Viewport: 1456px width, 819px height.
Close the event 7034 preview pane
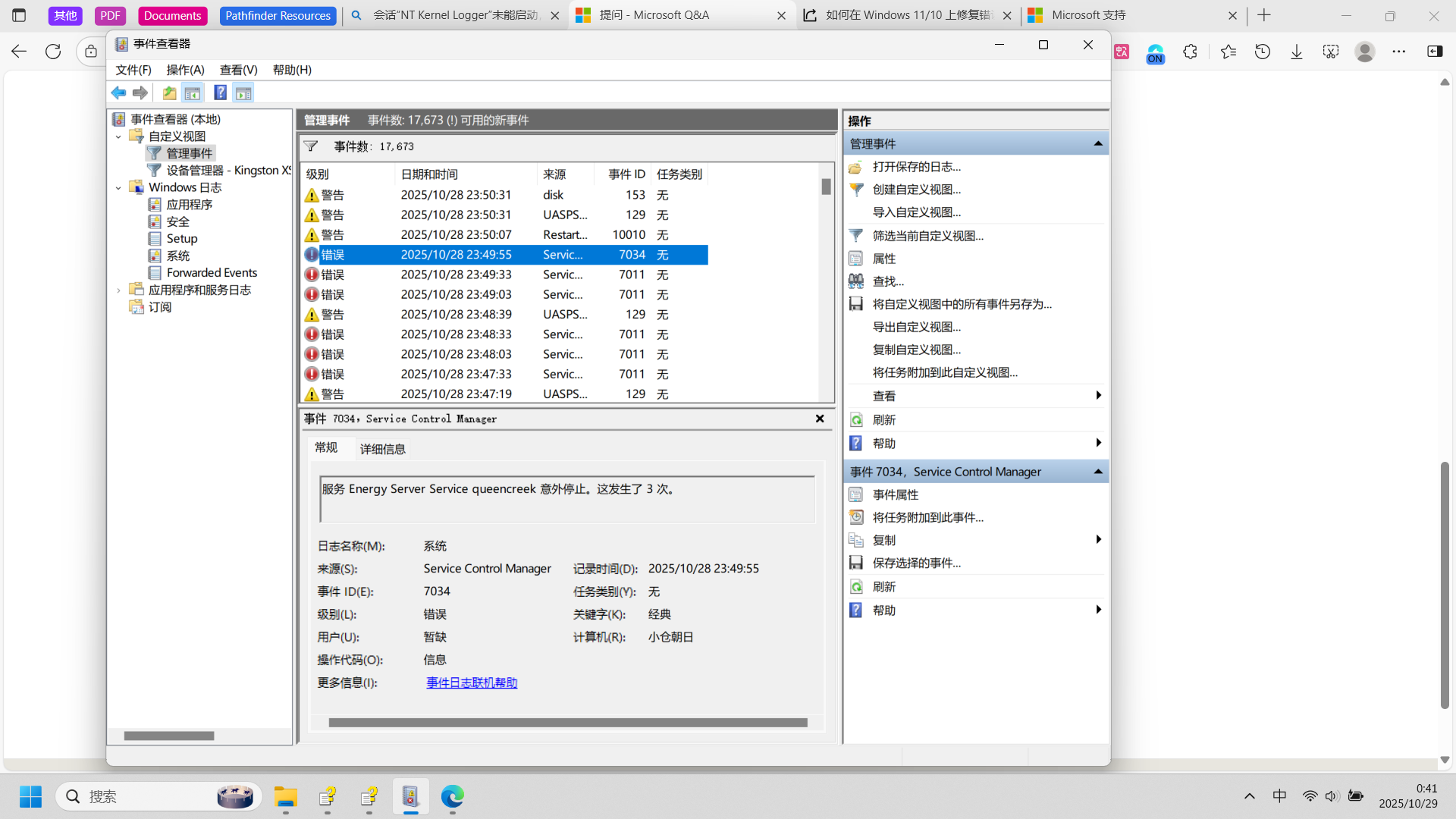coord(820,419)
